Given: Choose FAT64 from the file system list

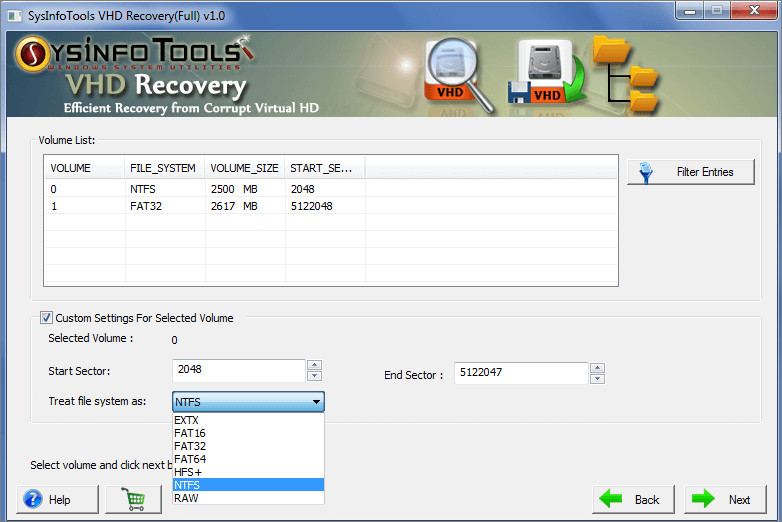Looking at the screenshot, I should pyautogui.click(x=248, y=459).
